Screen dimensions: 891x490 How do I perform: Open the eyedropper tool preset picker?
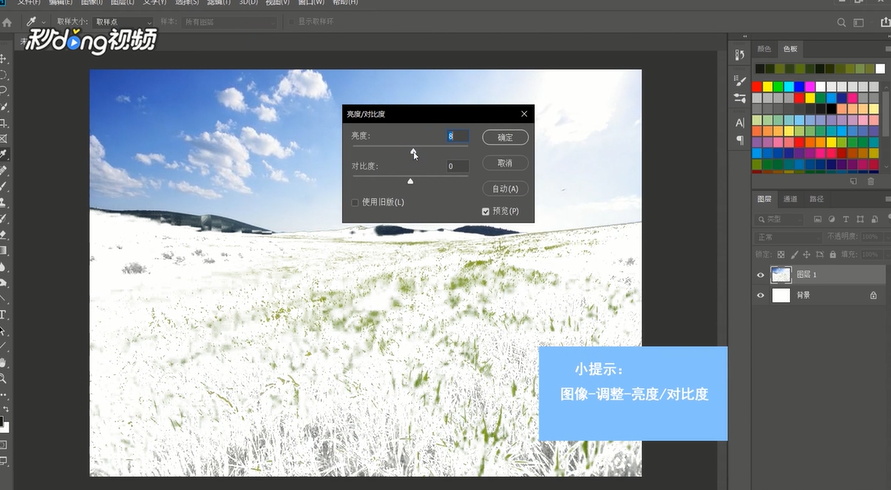click(43, 22)
